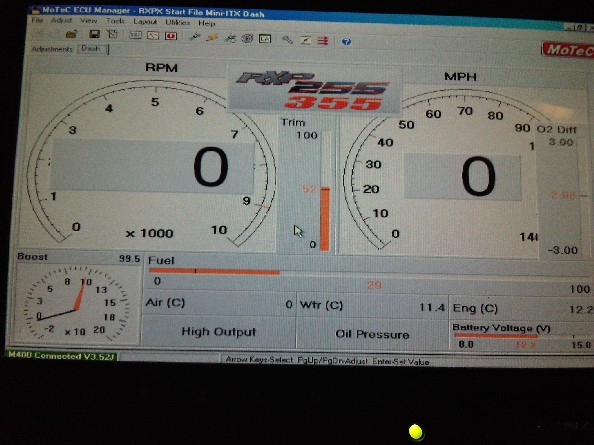This screenshot has height=445, width=594.
Task: Click the status bar key hints text
Action: tap(327, 361)
